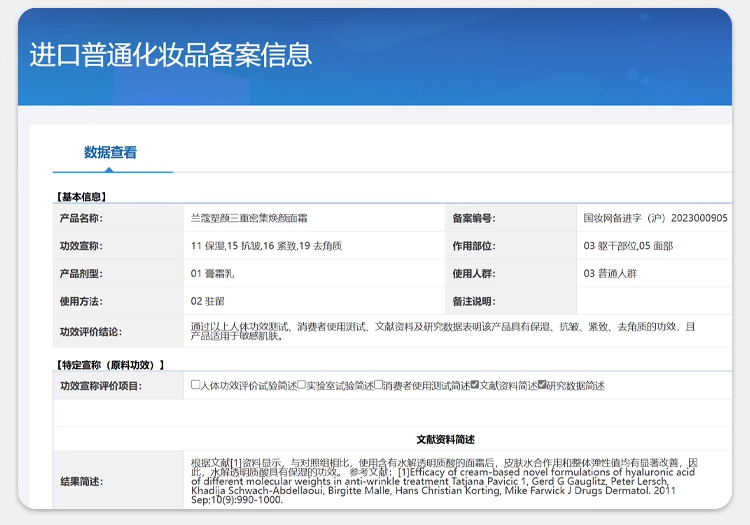Click the 文献资料简述 table heading
The image size is (750, 525).
(445, 439)
